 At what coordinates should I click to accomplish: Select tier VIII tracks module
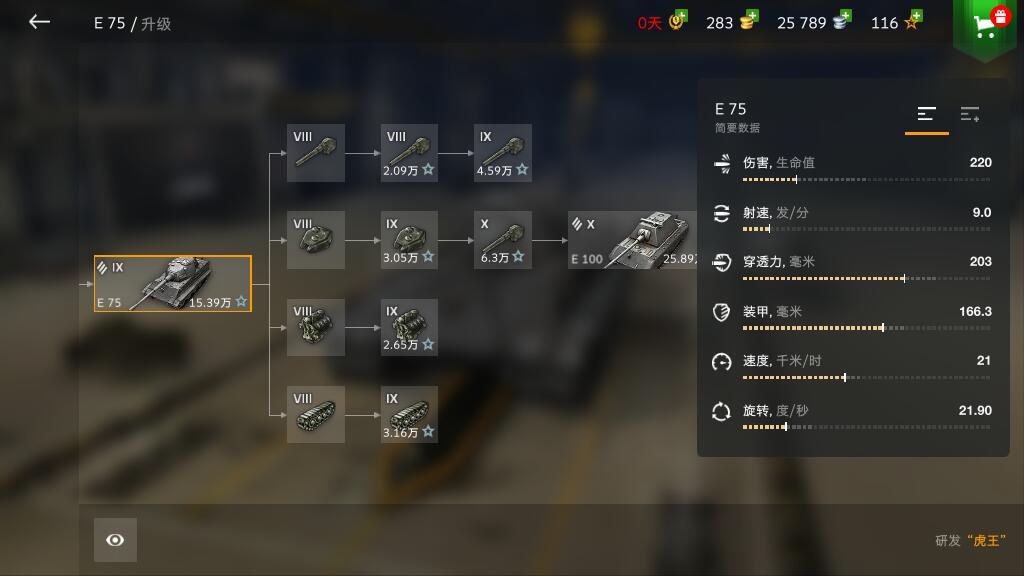(x=315, y=414)
